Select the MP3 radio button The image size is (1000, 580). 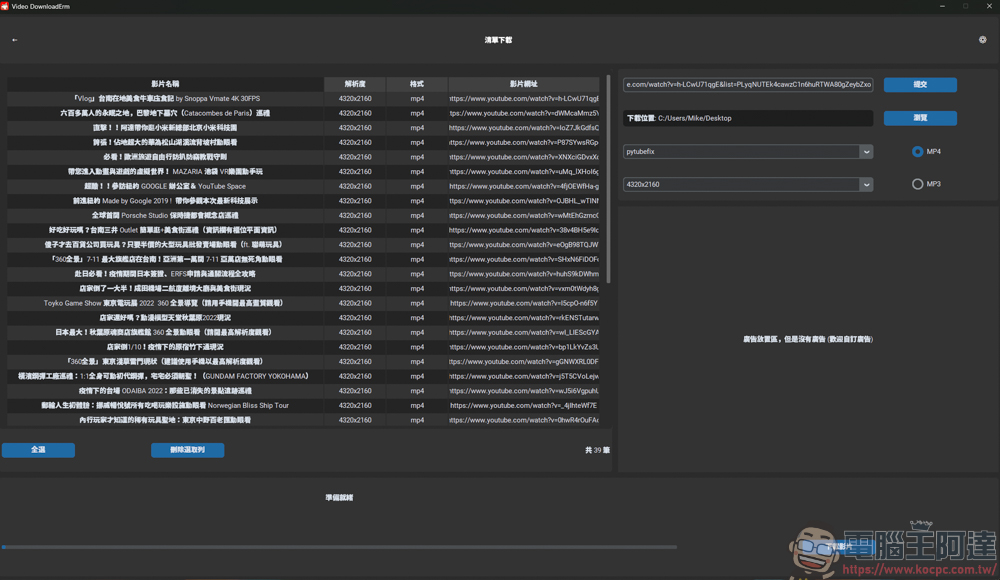[917, 184]
